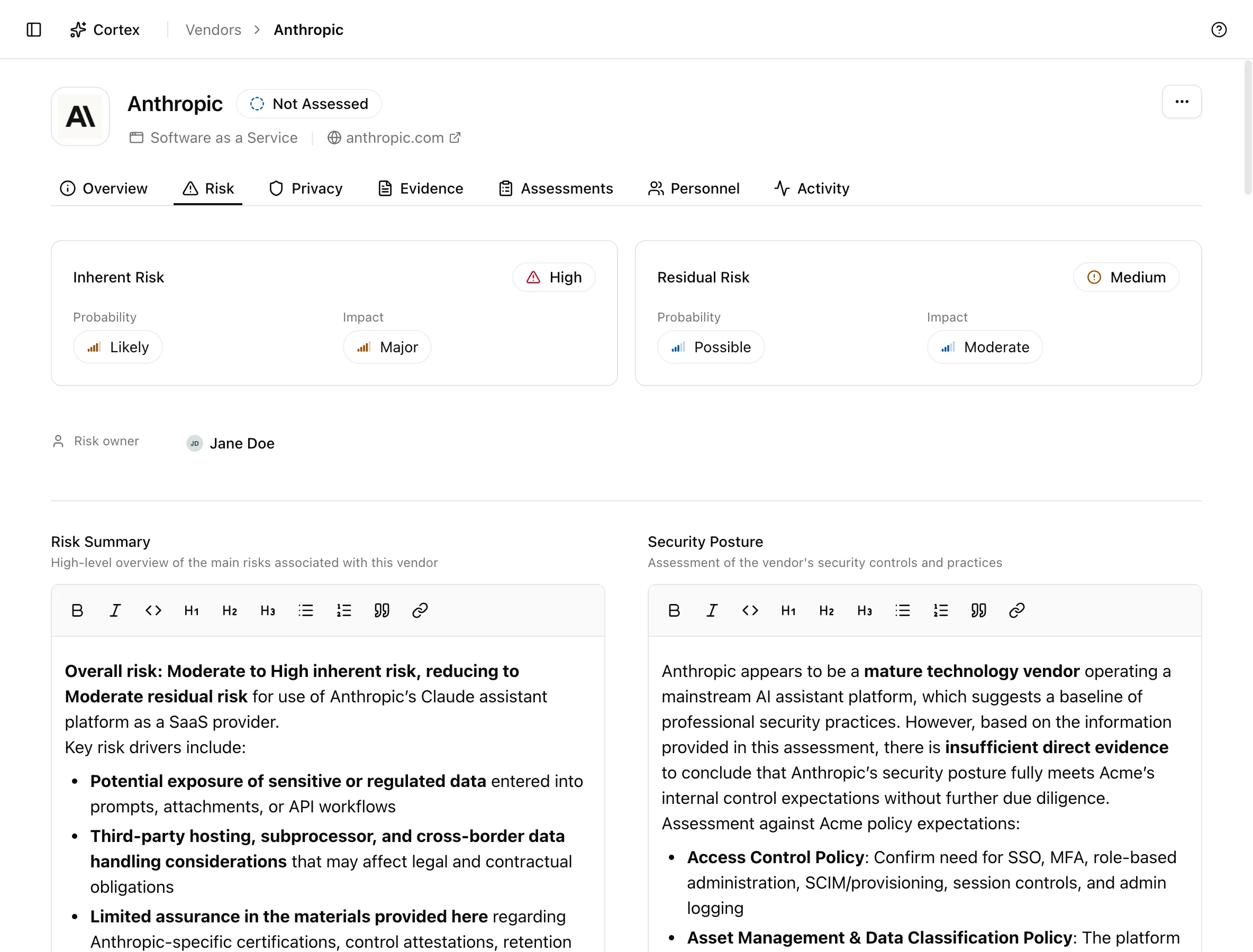Select the Risk tab
This screenshot has height=952, width=1253.
click(208, 188)
